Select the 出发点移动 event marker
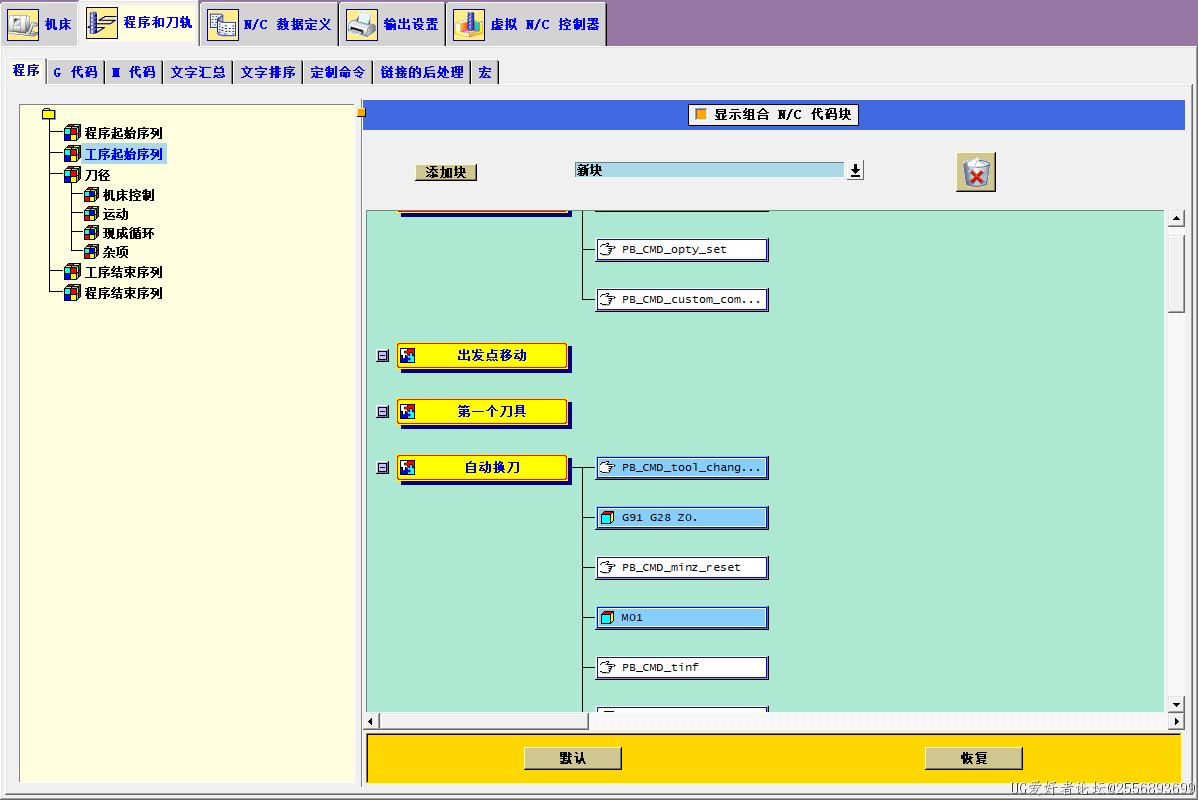The image size is (1198, 800). coord(483,356)
